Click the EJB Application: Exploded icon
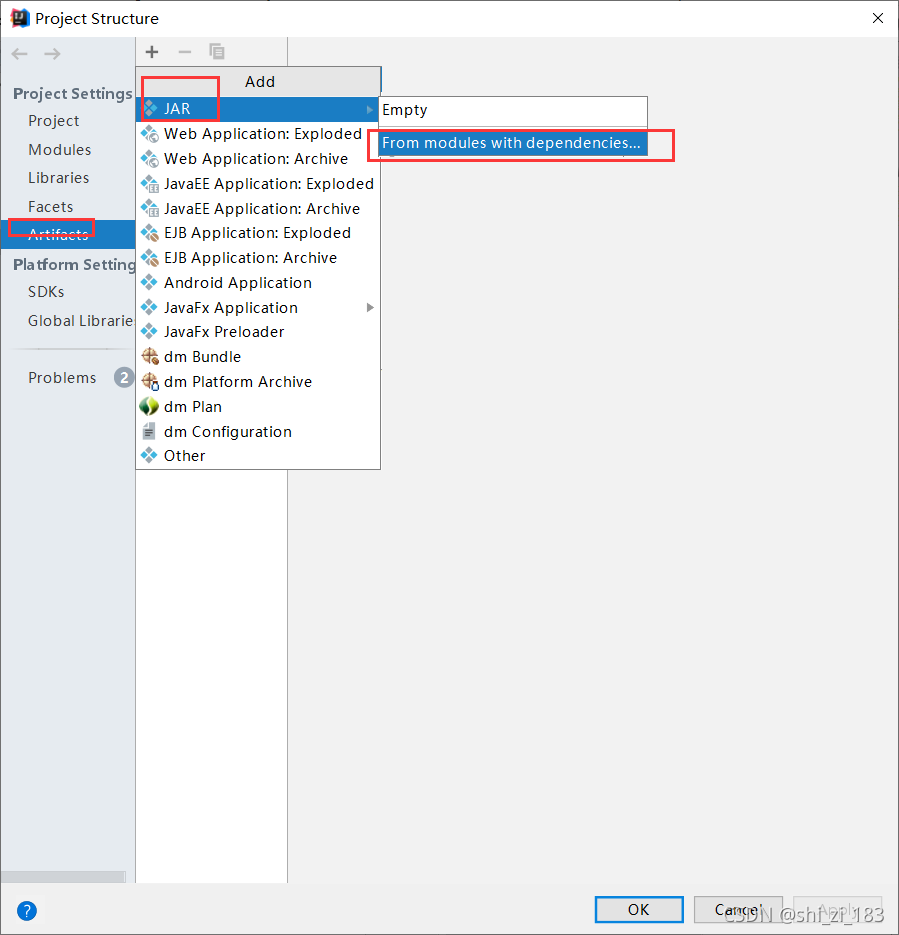Image resolution: width=899 pixels, height=935 pixels. point(150,233)
